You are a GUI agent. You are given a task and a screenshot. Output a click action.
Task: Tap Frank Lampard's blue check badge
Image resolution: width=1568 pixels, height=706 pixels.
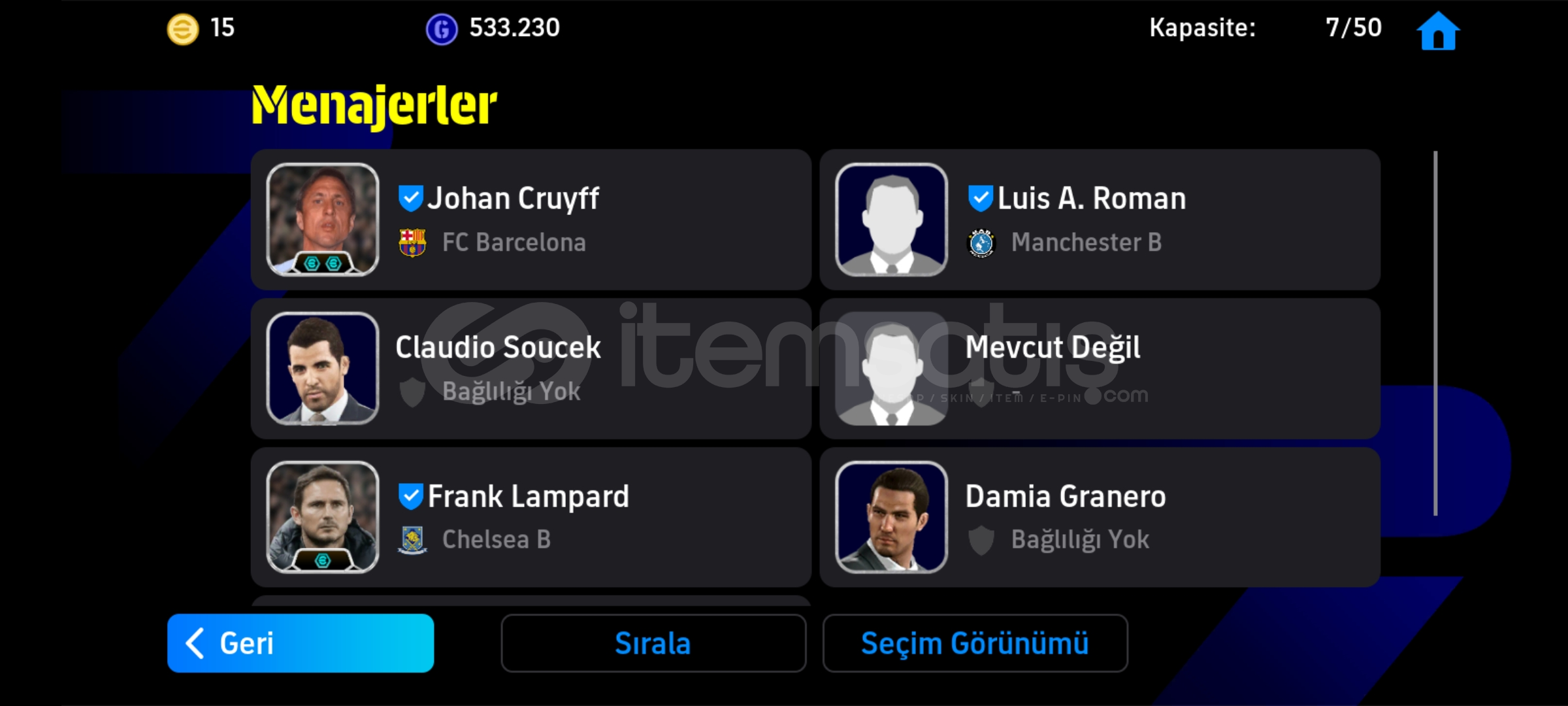tap(410, 496)
